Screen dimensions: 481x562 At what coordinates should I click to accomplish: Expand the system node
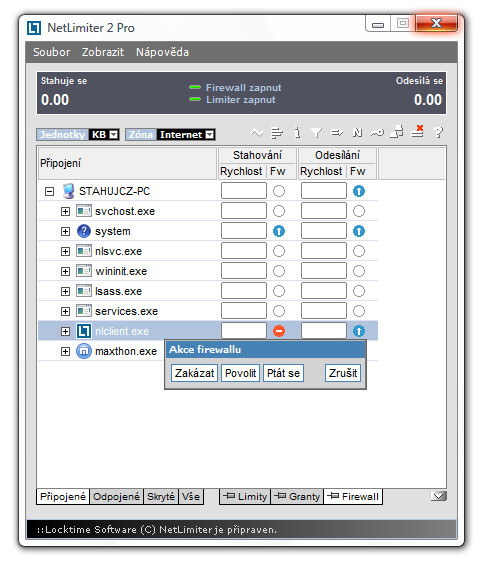65,231
